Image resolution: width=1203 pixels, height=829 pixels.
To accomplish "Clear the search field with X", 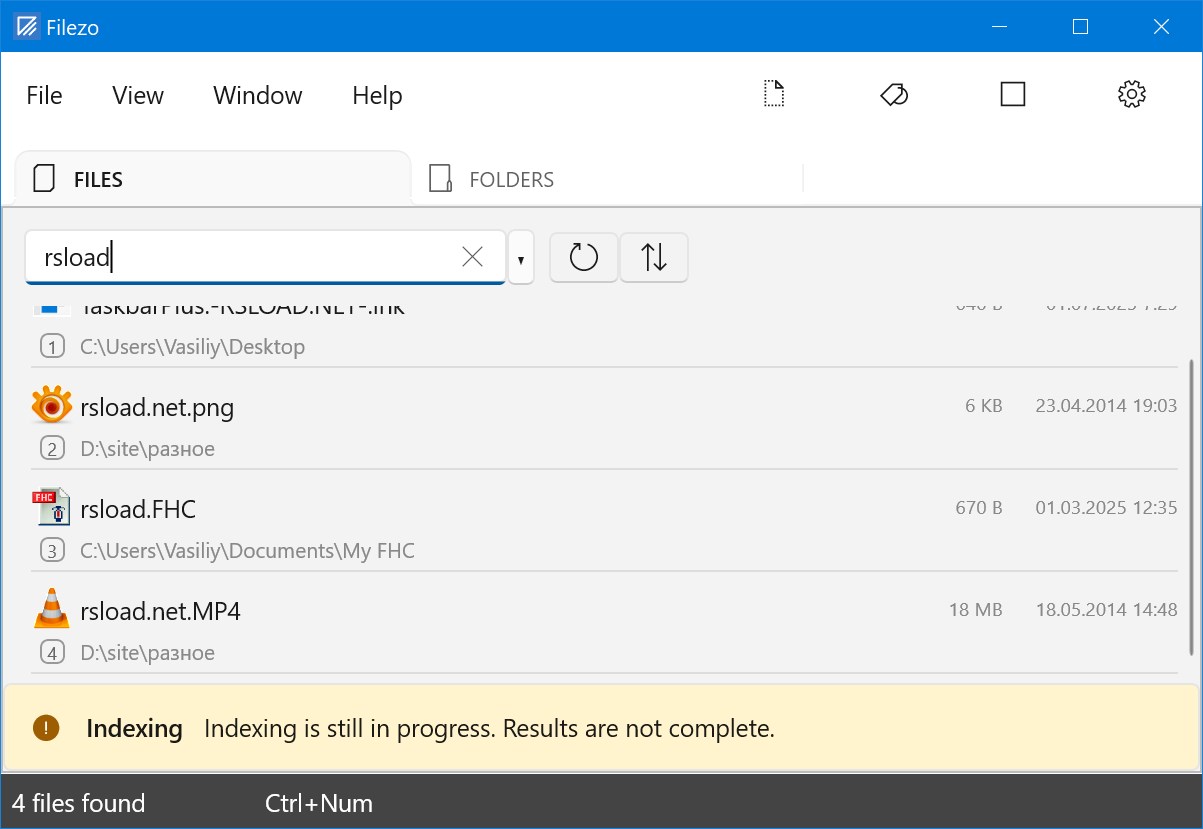I will [x=472, y=257].
